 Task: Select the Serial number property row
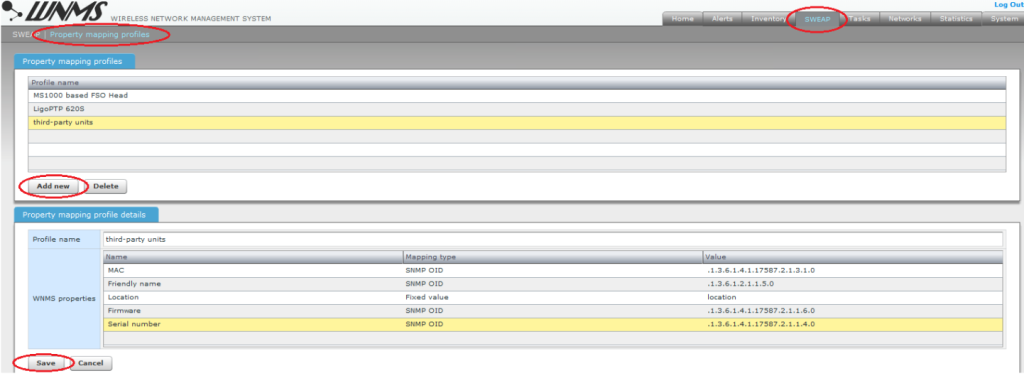click(x=552, y=324)
